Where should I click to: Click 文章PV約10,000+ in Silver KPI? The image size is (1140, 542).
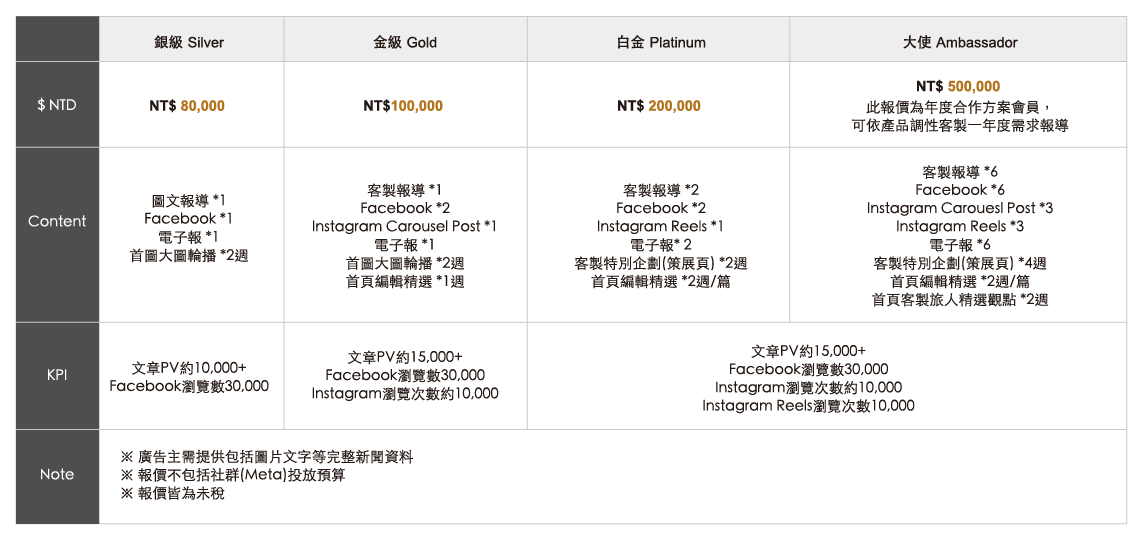tap(189, 368)
